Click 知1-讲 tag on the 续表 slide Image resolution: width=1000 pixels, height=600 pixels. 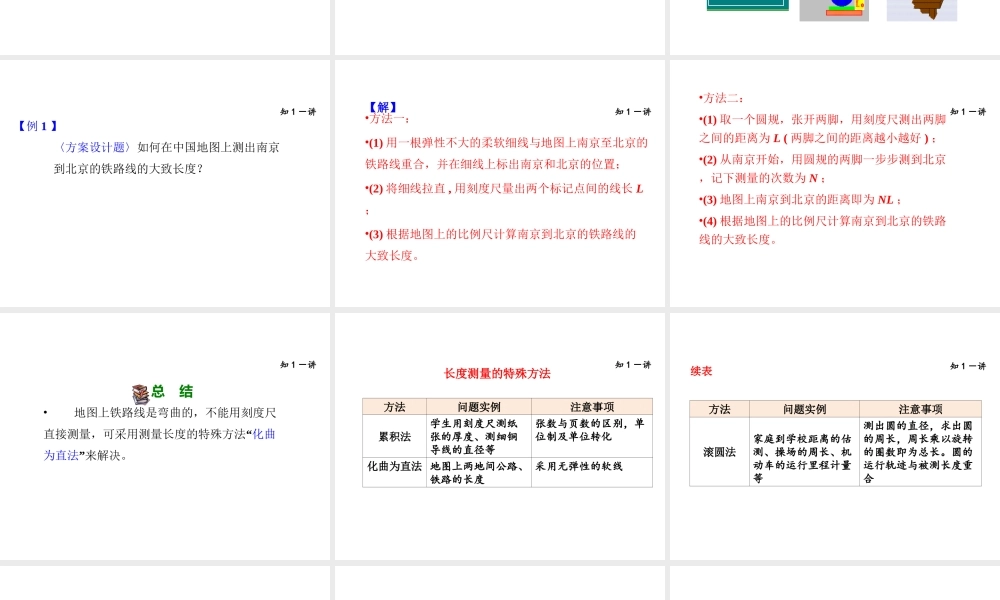[x=967, y=366]
